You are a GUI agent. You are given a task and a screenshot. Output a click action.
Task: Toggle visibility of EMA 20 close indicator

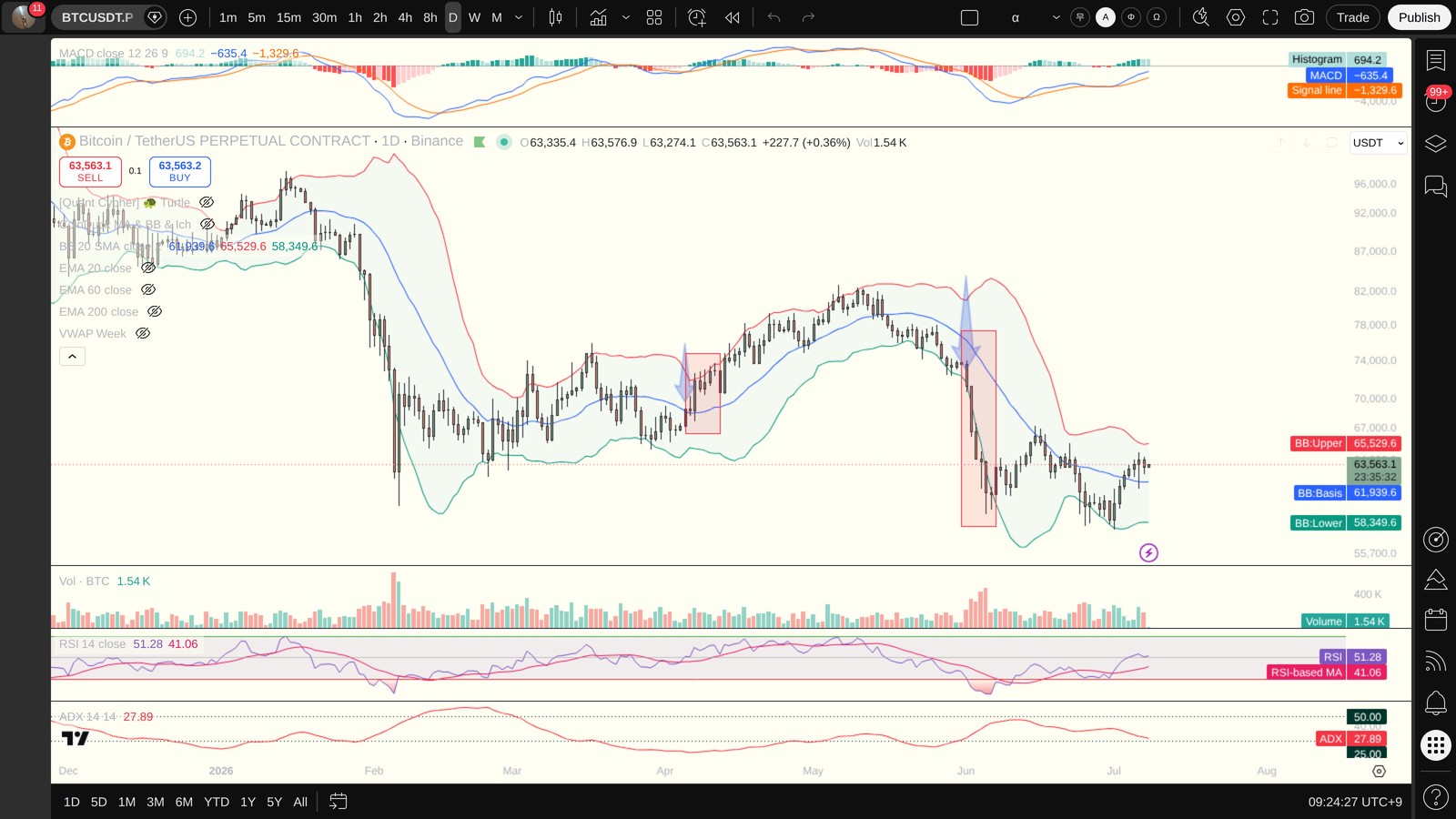[148, 268]
